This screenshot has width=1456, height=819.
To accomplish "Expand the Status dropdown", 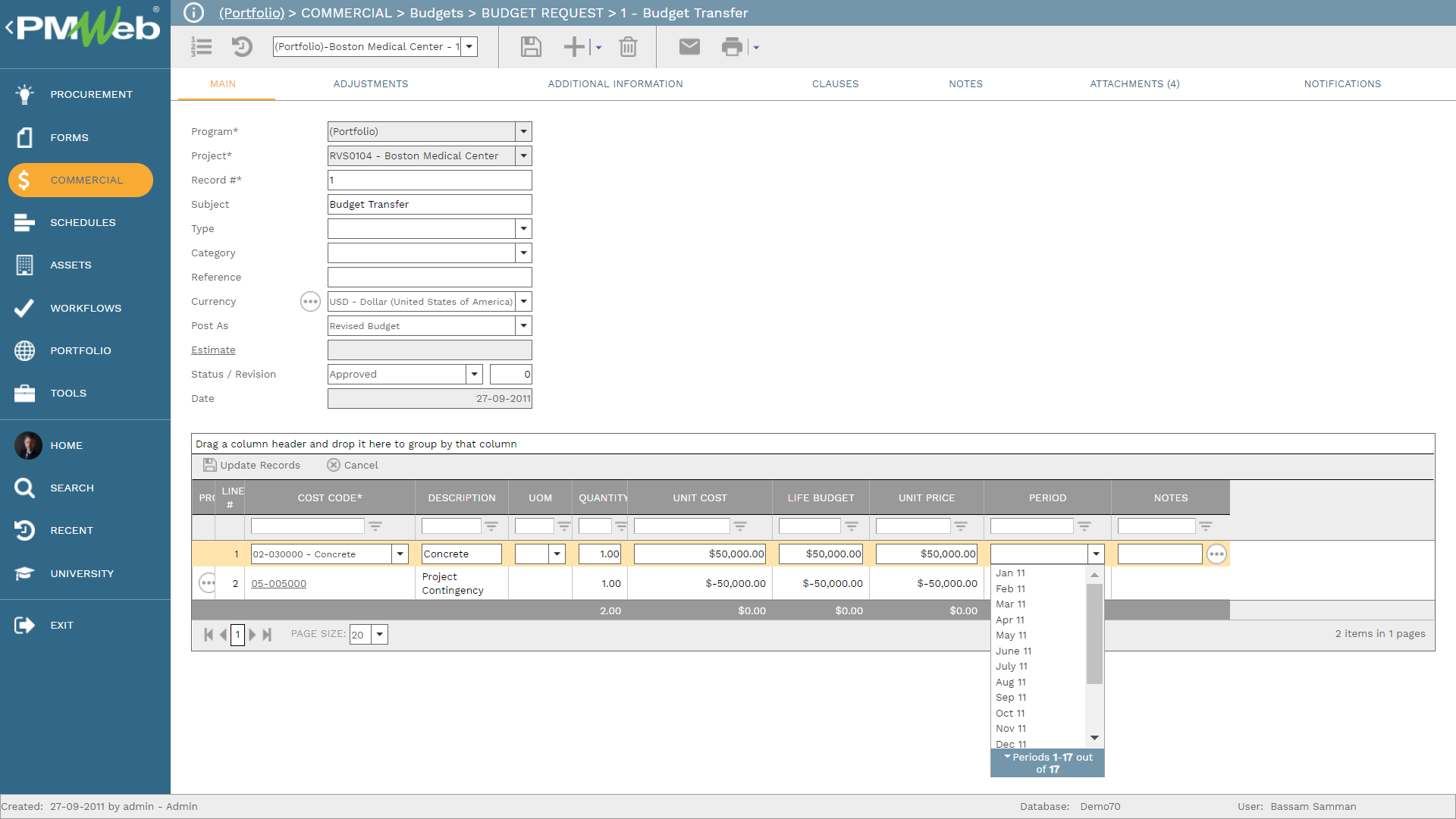I will (x=474, y=374).
